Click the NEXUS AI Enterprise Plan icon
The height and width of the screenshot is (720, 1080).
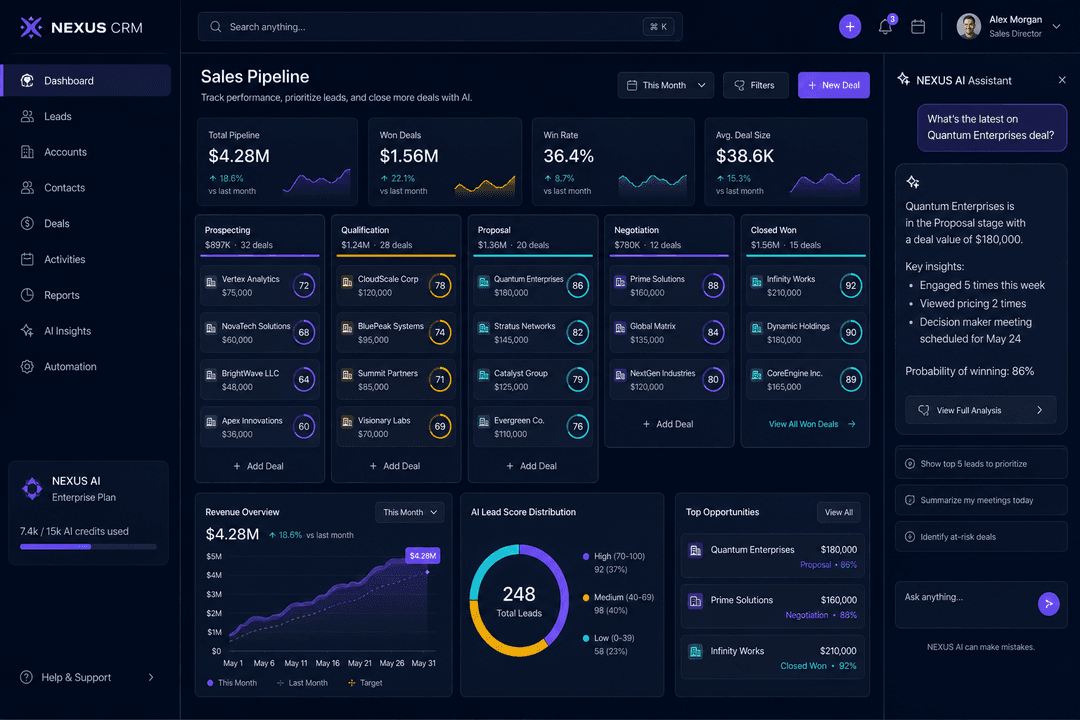point(32,488)
